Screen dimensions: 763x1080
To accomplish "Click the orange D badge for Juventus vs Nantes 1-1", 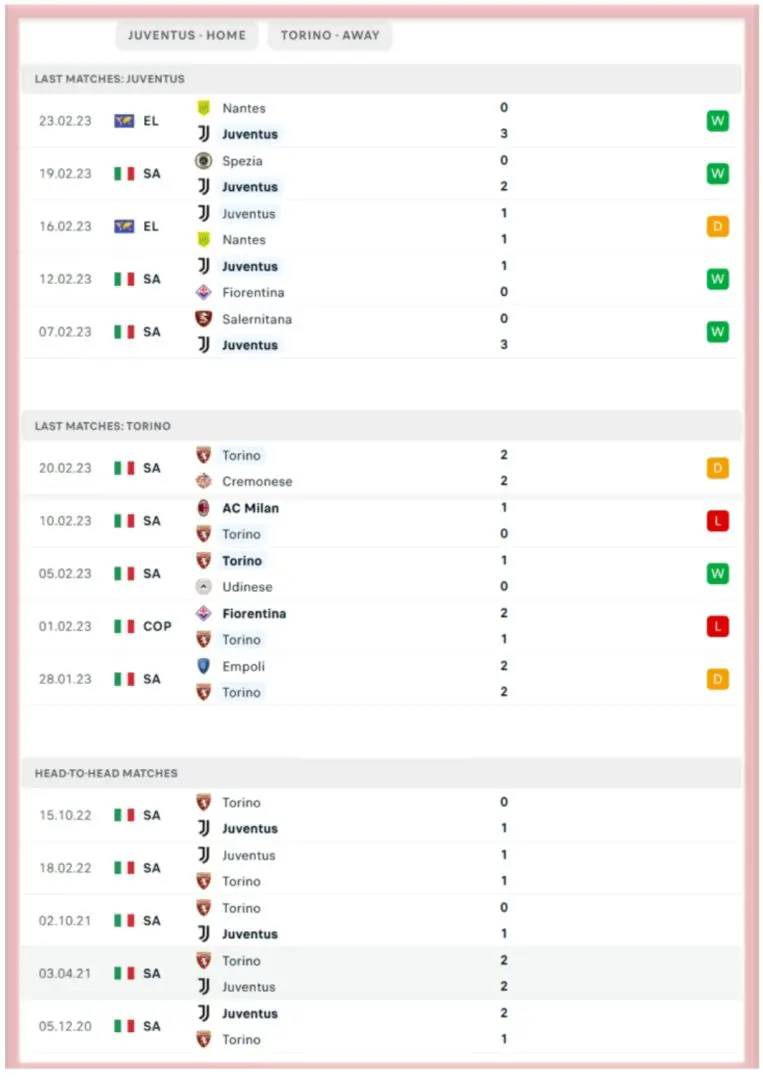I will click(717, 227).
